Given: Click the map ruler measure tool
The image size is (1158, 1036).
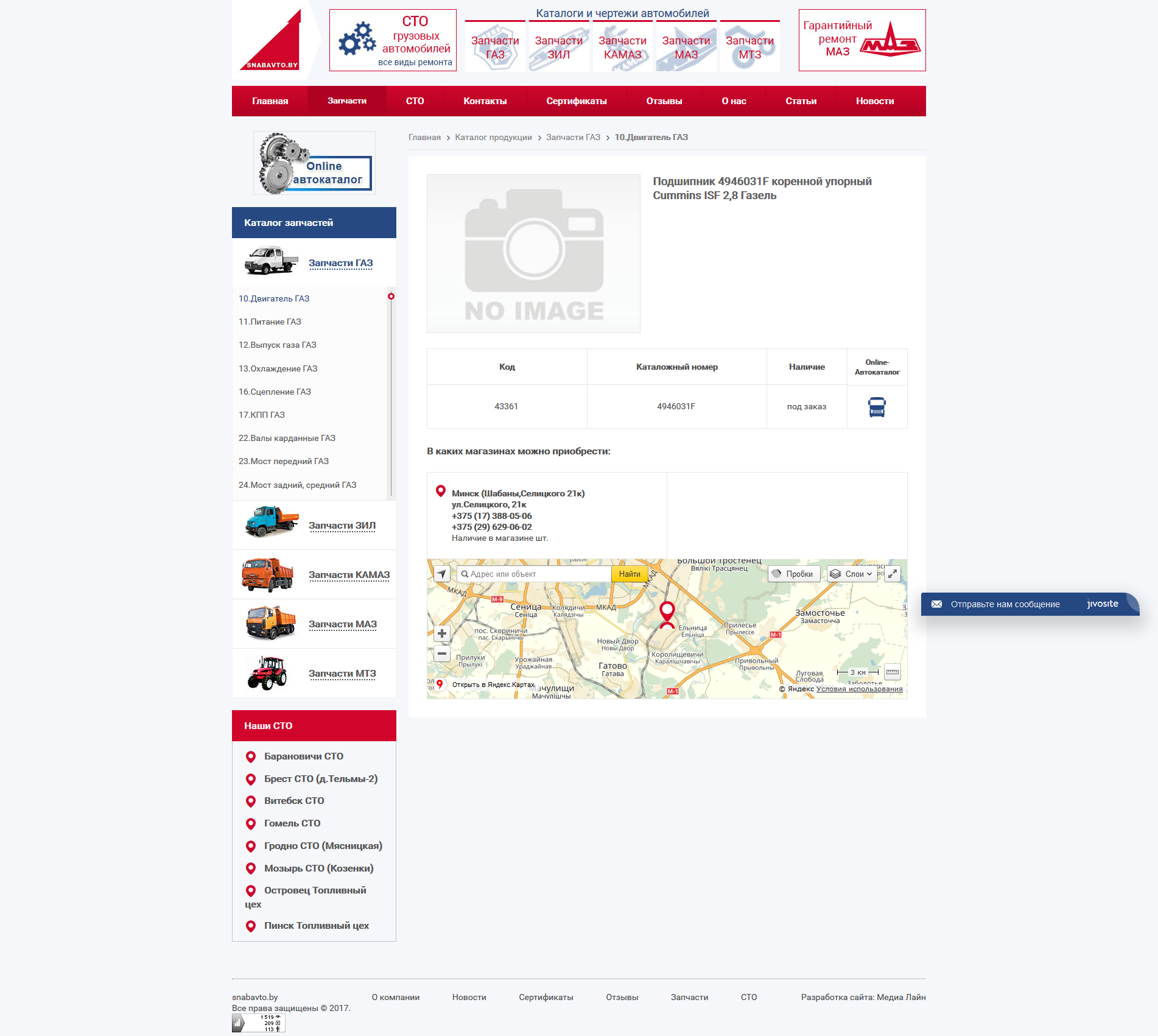Looking at the screenshot, I should coord(892,672).
